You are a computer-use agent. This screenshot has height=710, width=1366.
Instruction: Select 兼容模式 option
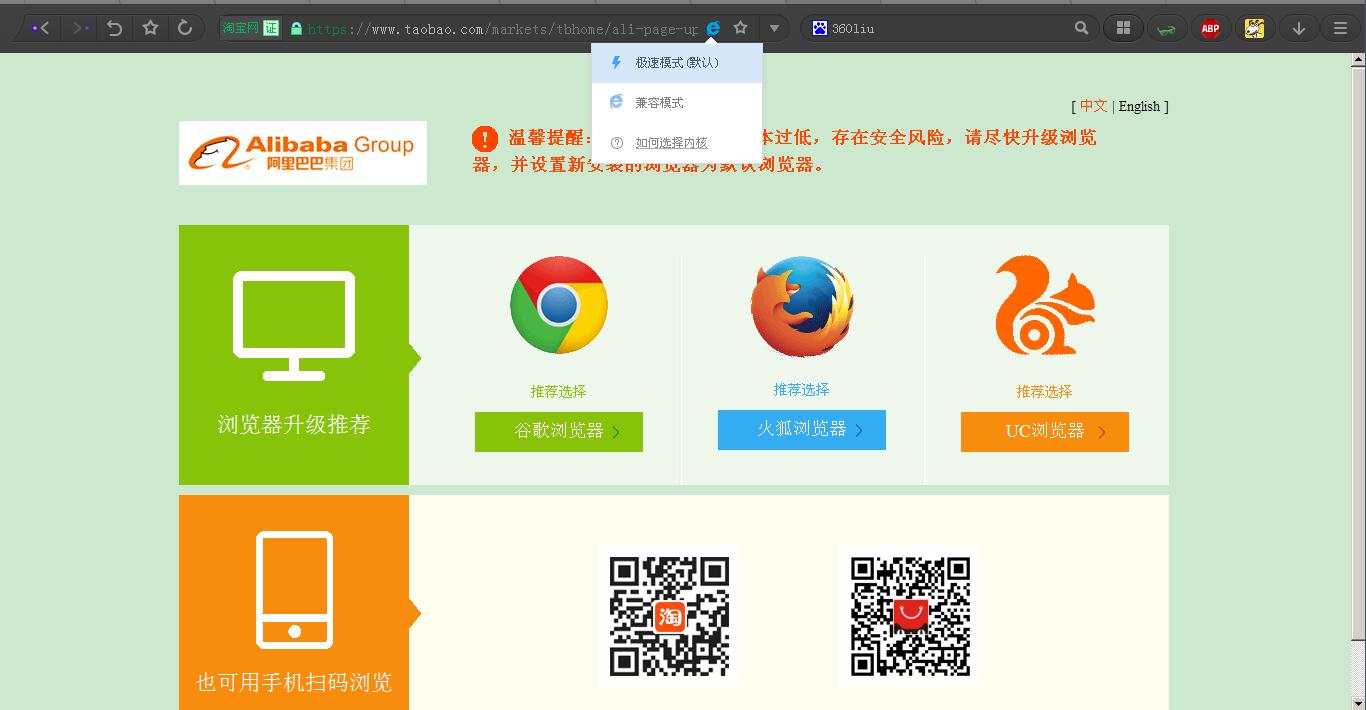[677, 103]
